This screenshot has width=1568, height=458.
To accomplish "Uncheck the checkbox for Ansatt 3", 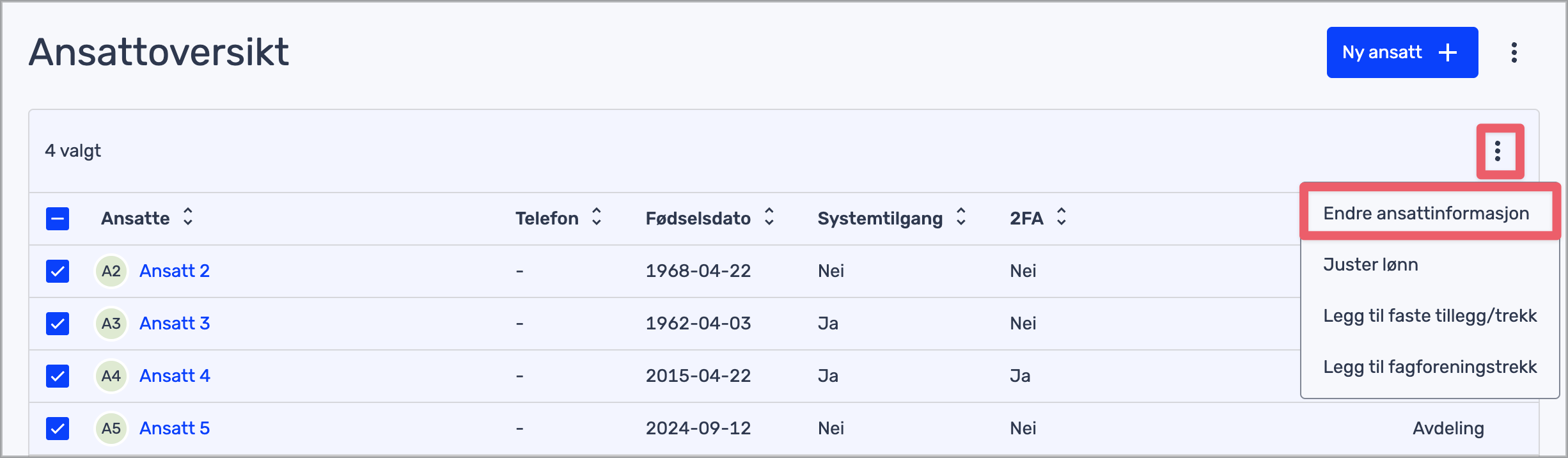I will click(x=58, y=324).
